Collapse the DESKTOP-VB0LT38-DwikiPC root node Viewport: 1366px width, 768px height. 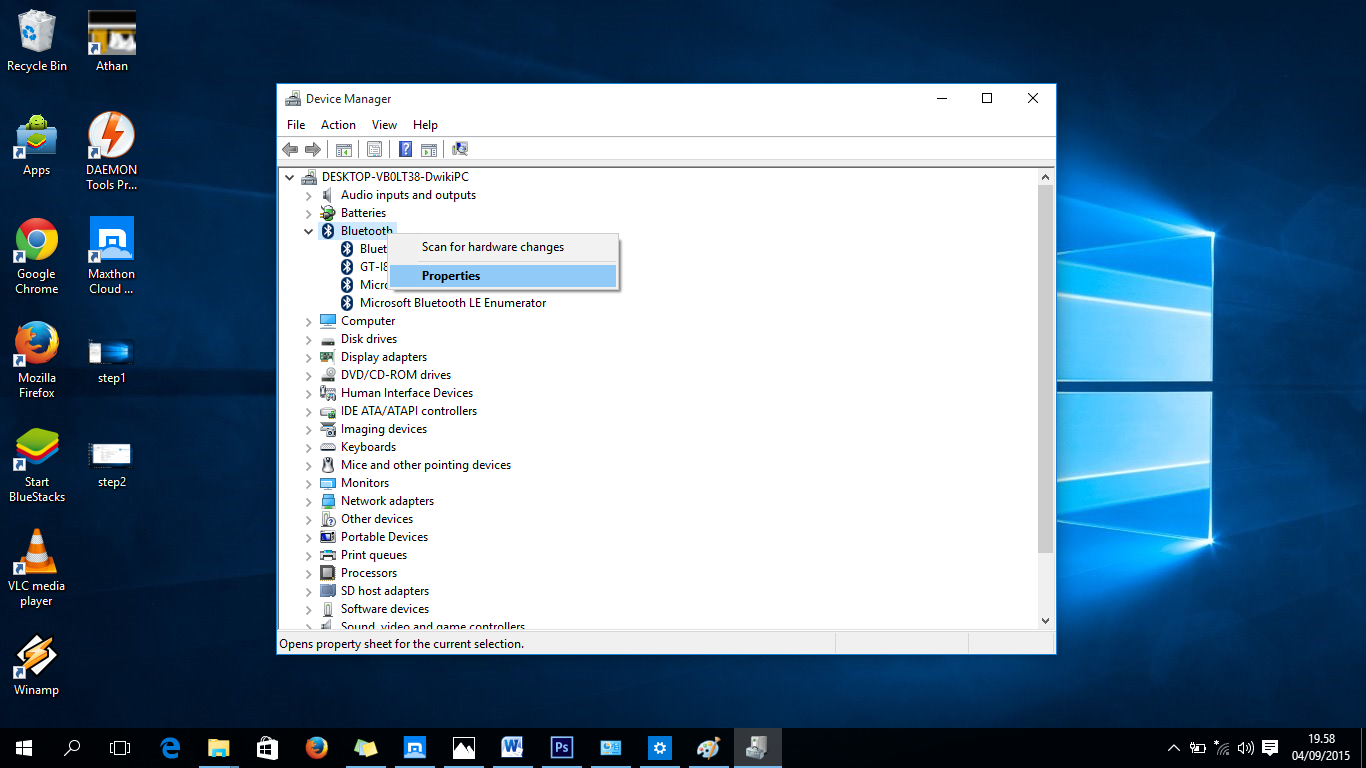(290, 177)
